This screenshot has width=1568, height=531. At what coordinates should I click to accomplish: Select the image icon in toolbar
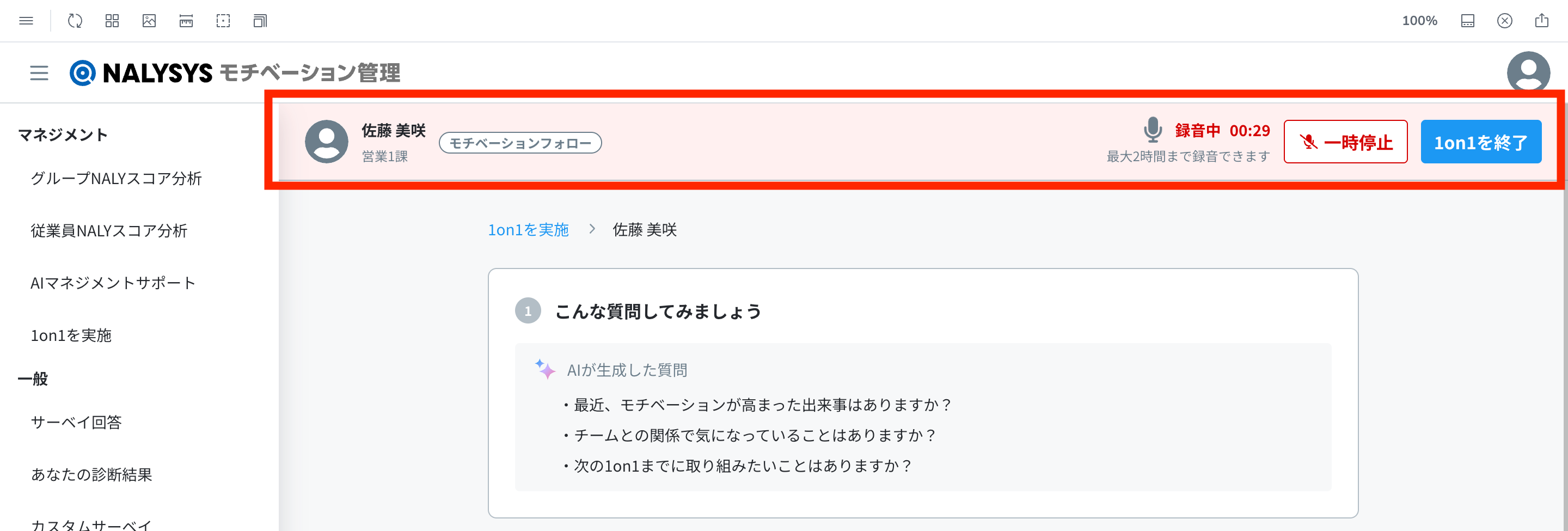149,21
